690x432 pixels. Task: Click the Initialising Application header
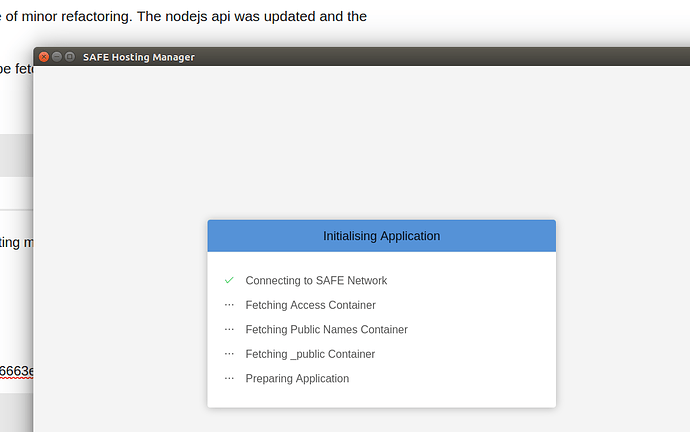tap(382, 236)
